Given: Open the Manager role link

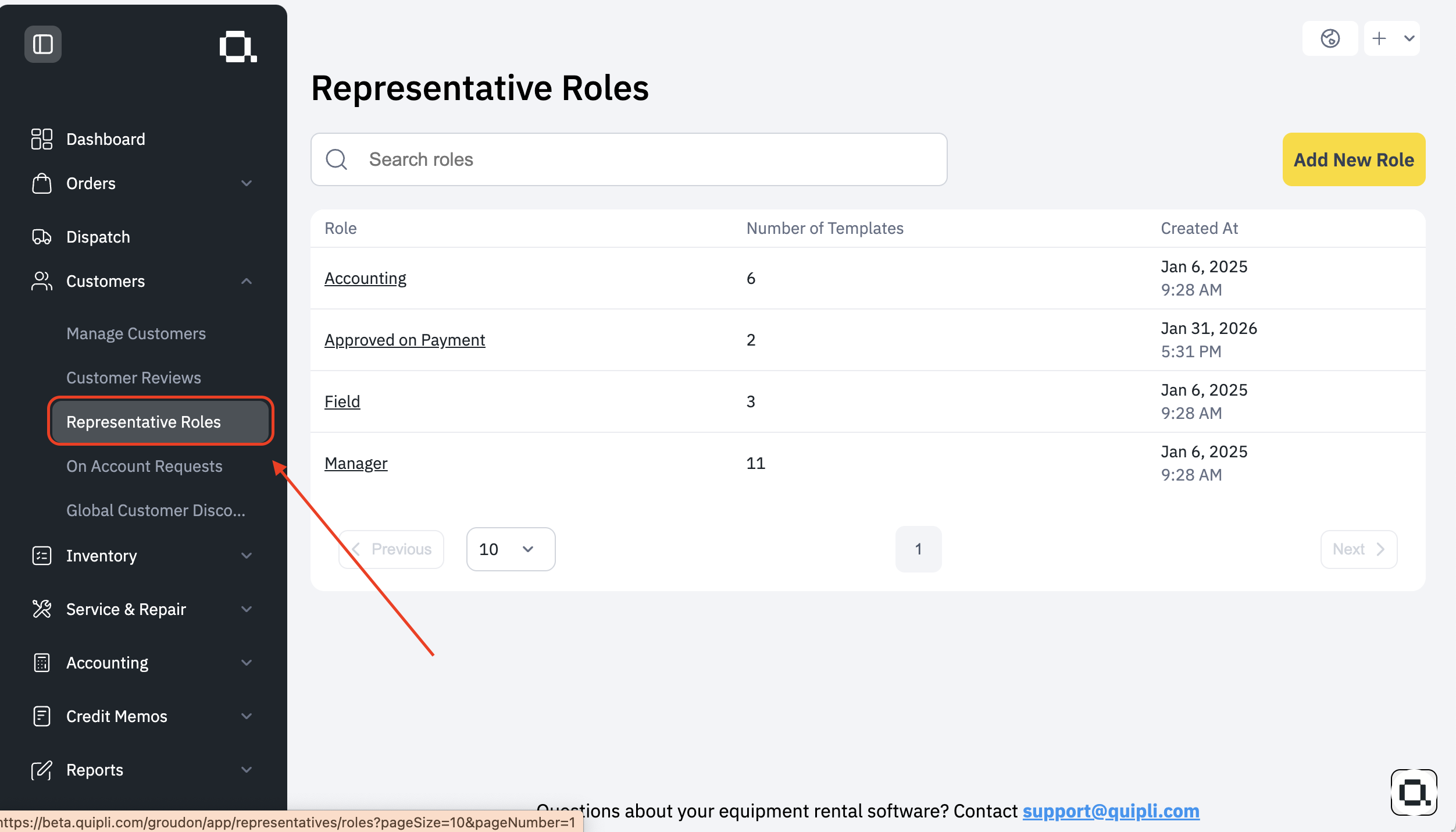Looking at the screenshot, I should pyautogui.click(x=356, y=463).
